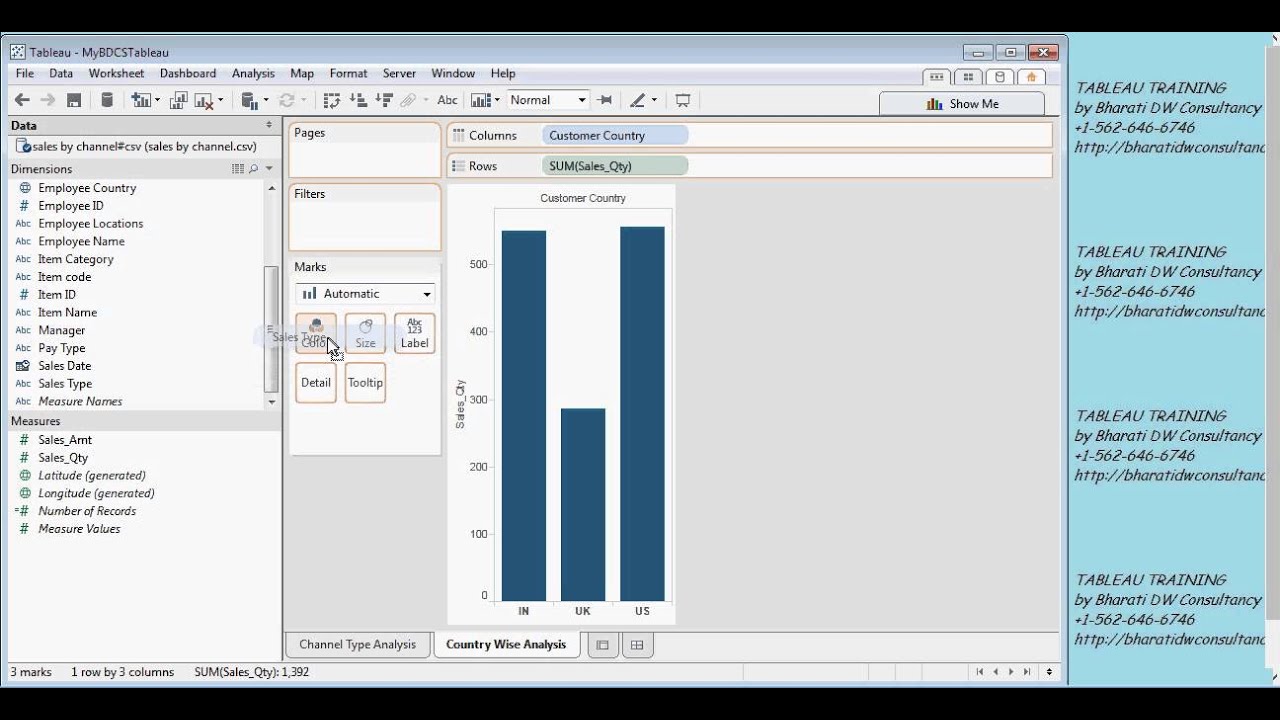Viewport: 1280px width, 720px height.
Task: Click the Color button on Marks card
Action: pos(316,333)
